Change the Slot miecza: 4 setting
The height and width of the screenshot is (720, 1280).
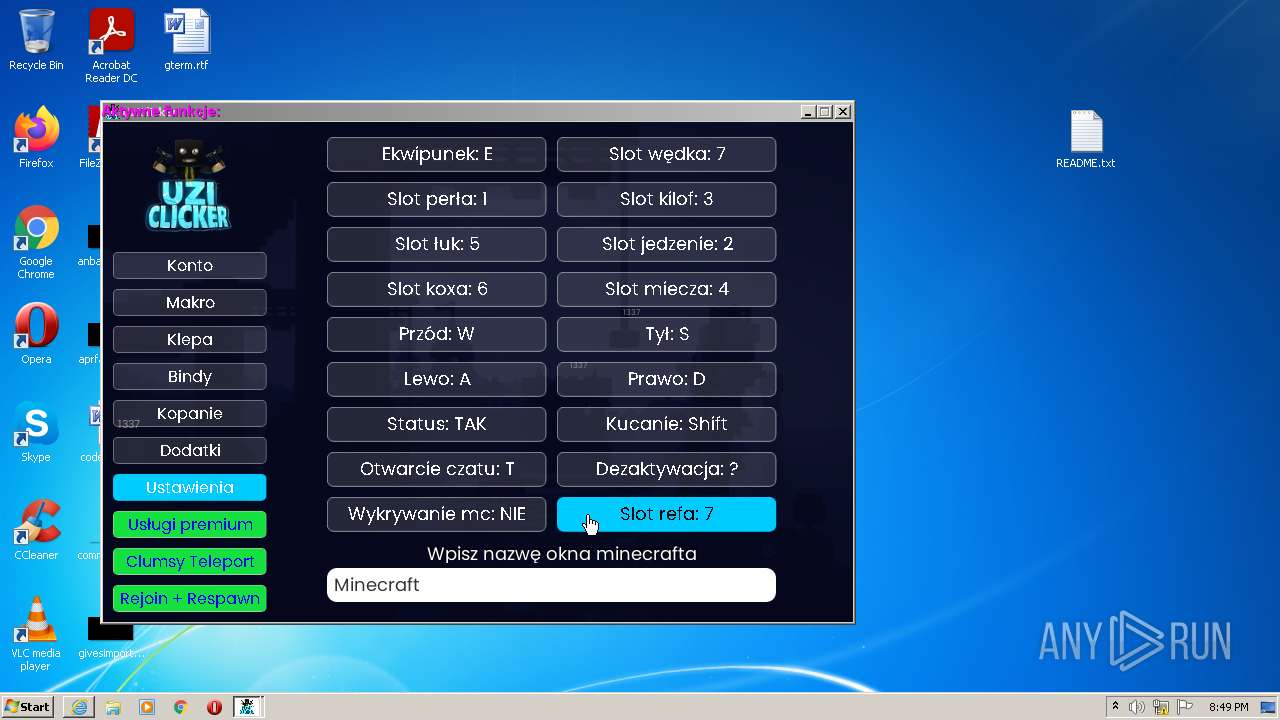(x=667, y=289)
